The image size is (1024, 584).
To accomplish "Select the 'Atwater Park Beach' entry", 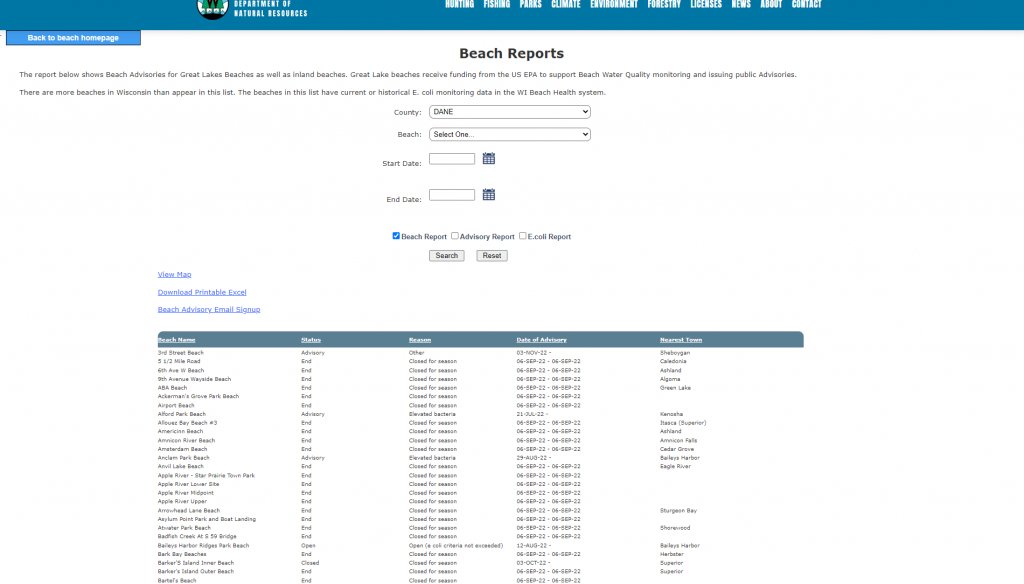I will (184, 528).
